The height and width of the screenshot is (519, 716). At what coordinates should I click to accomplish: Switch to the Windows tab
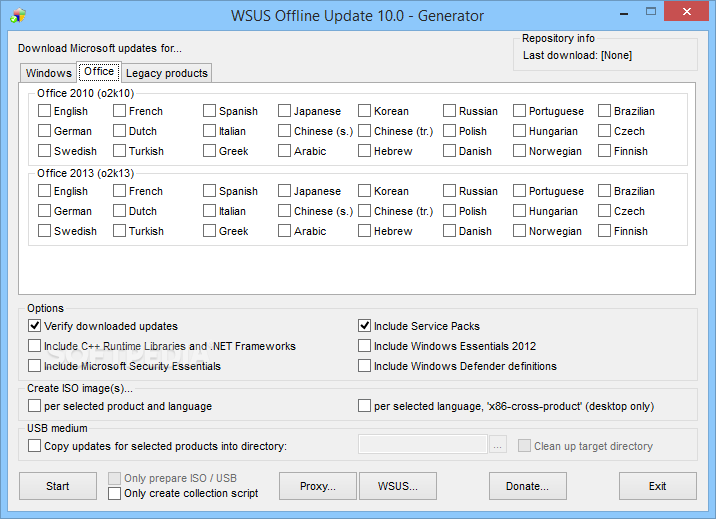(49, 73)
